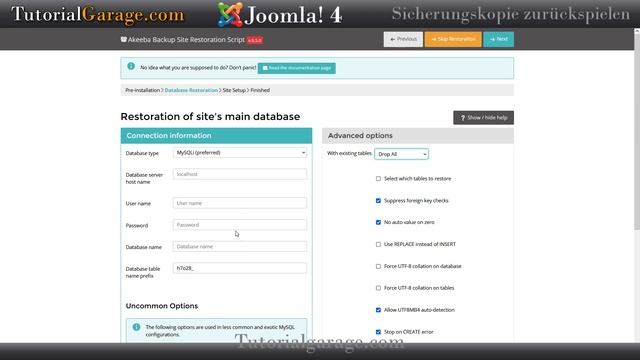Click the Previous button

pyautogui.click(x=403, y=39)
